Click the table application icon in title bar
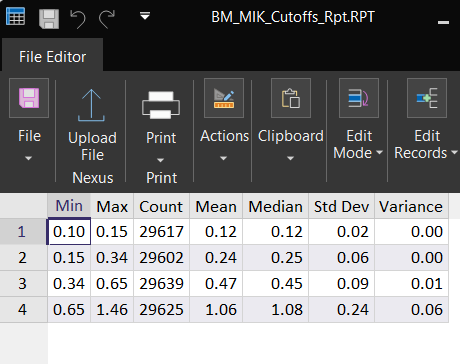 pyautogui.click(x=15, y=16)
